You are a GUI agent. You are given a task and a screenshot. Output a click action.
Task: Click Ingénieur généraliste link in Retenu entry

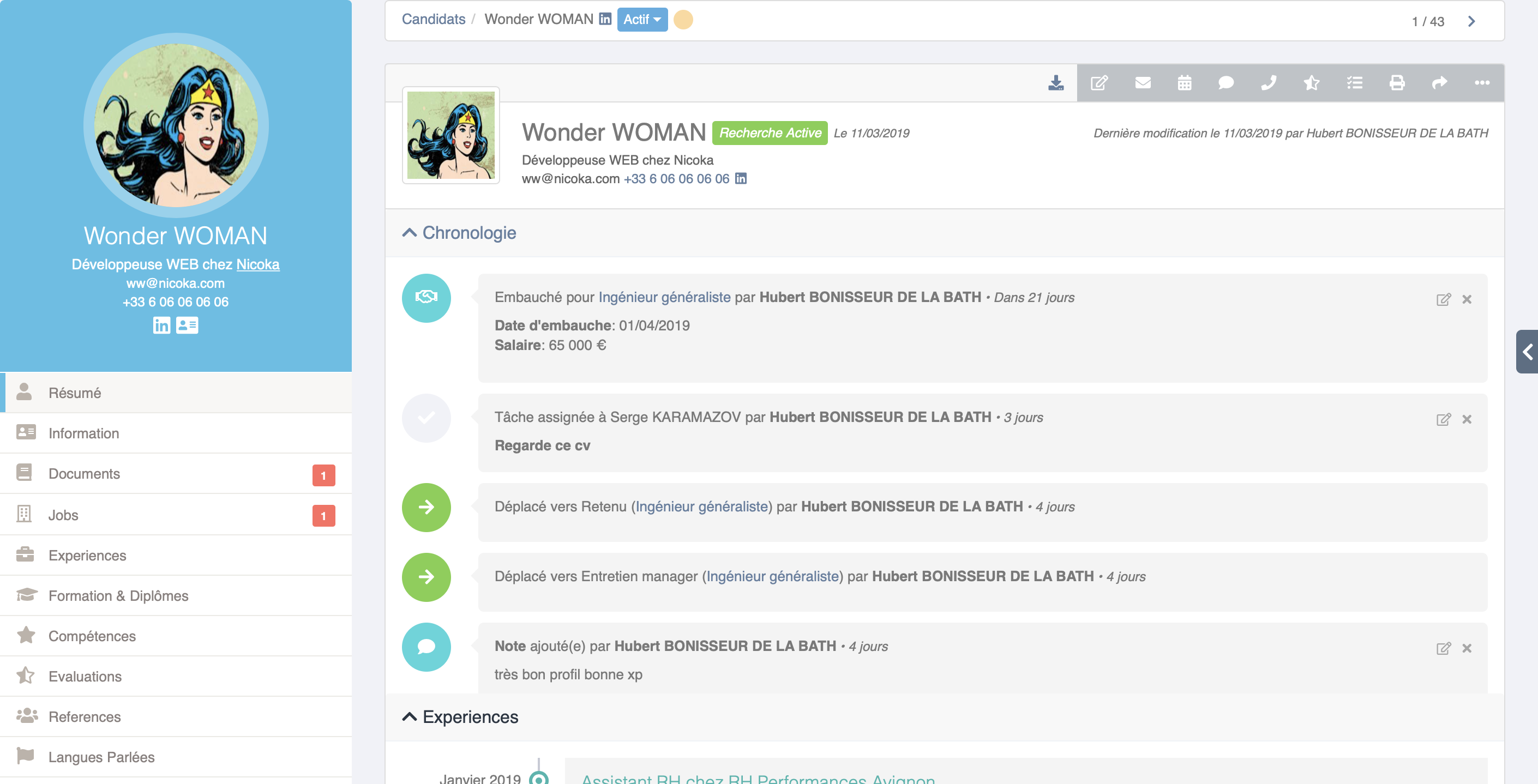click(701, 506)
